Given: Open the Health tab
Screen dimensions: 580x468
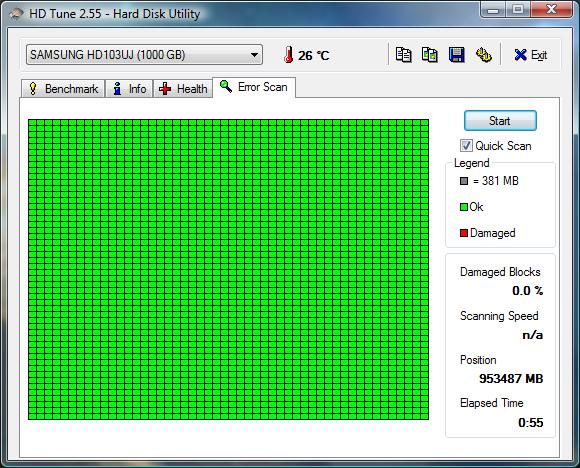Looking at the screenshot, I should coord(183,89).
